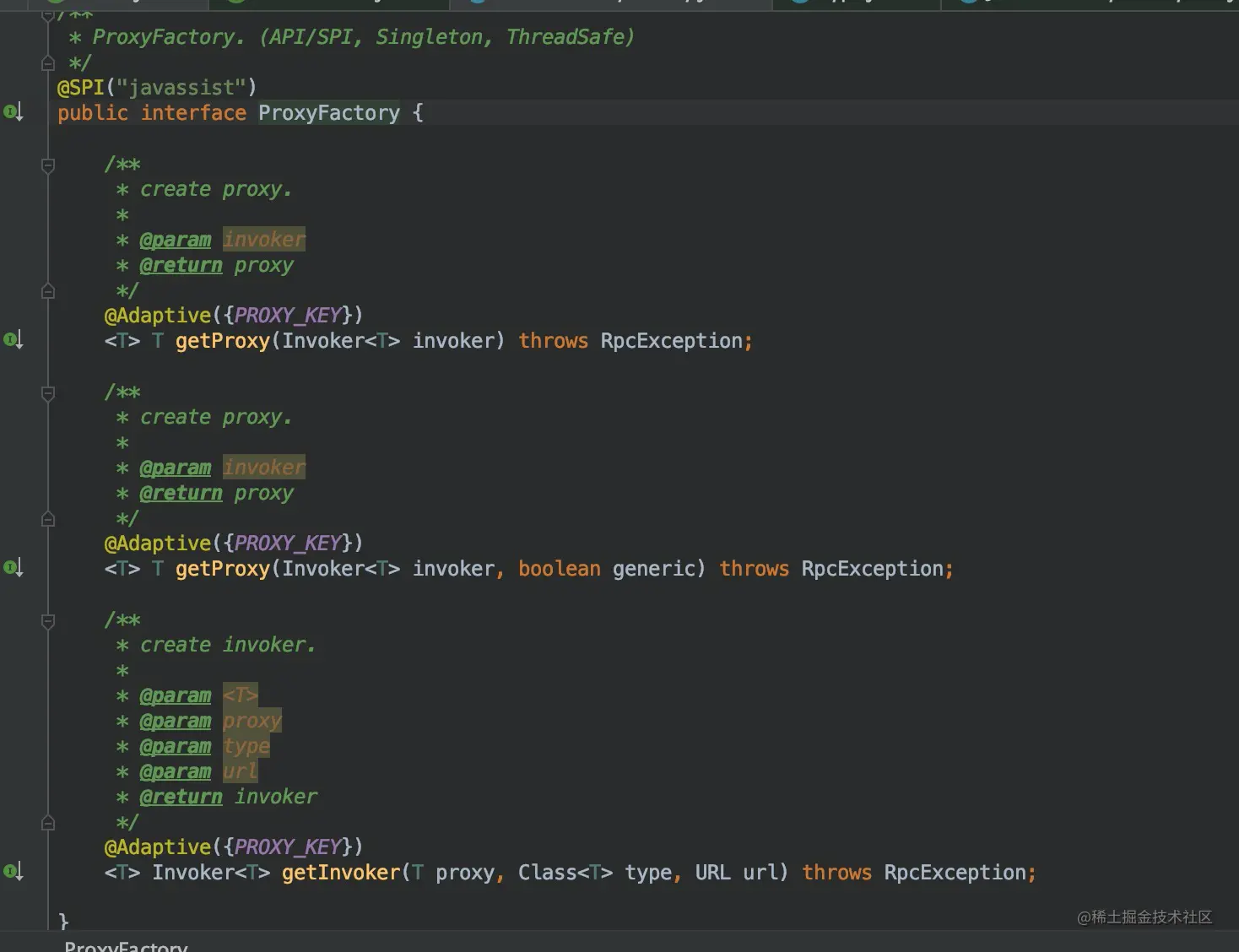Toggle fold marker above the @Adaptive of boolean-generic getProxy
Image resolution: width=1239 pixels, height=952 pixels.
coord(48,519)
